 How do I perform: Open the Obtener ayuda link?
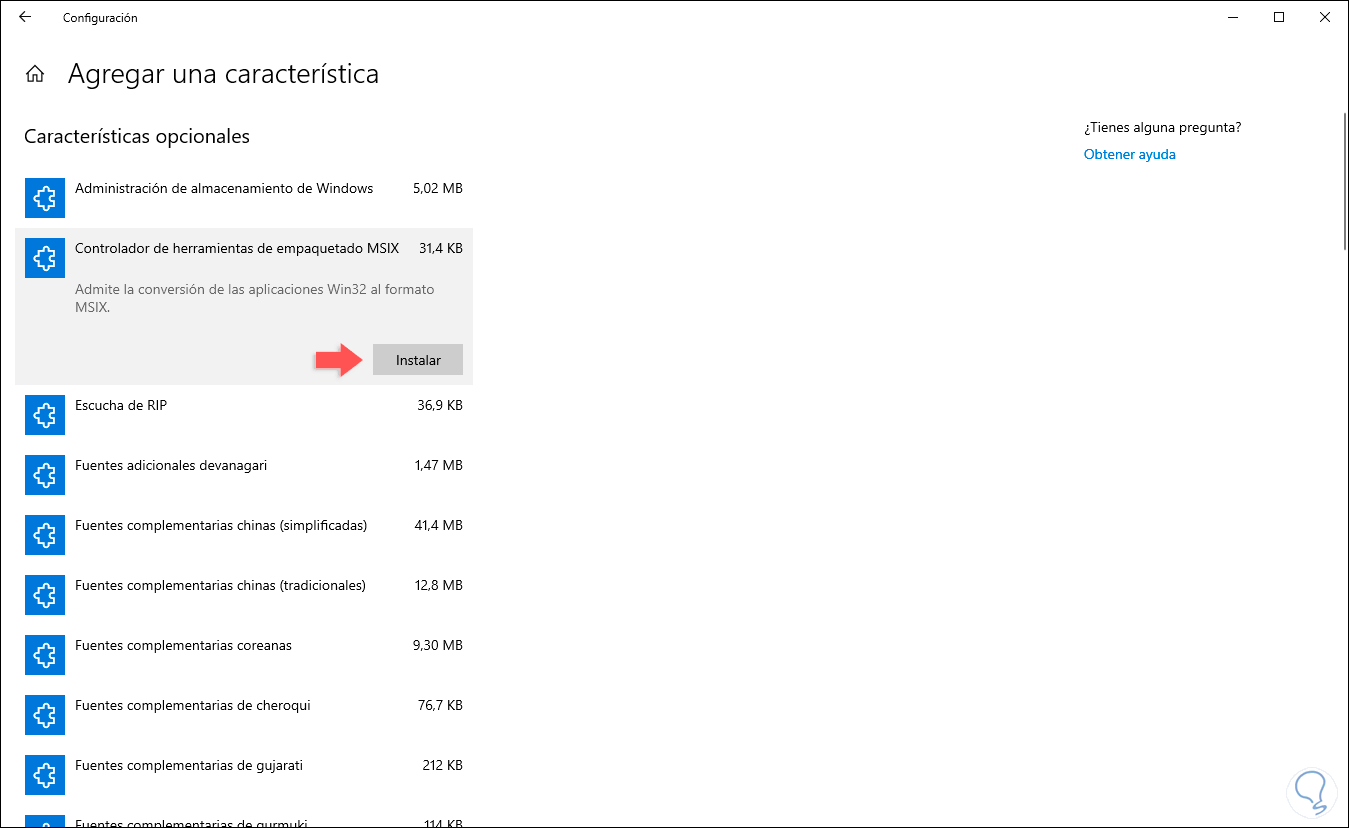point(1129,155)
